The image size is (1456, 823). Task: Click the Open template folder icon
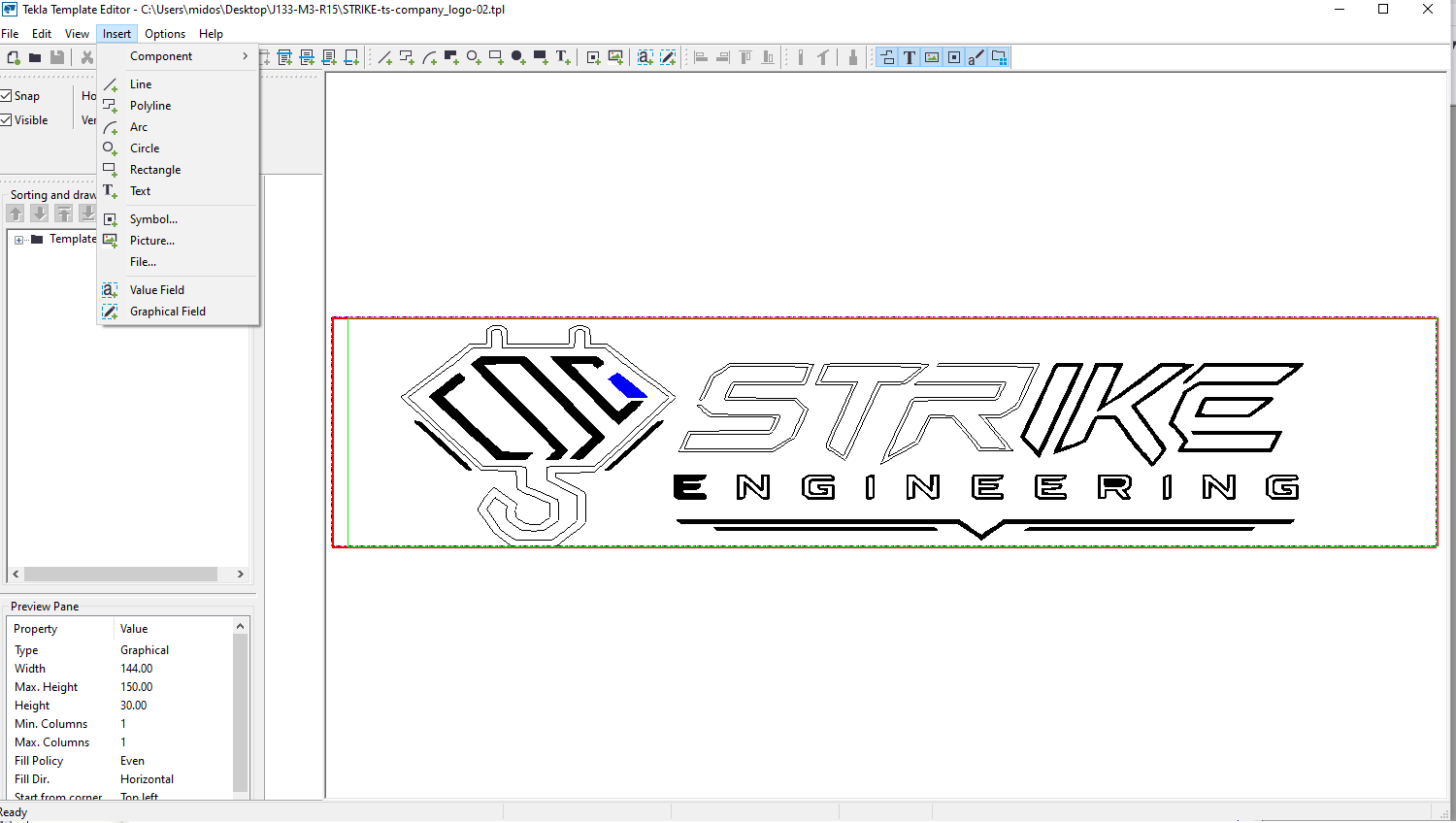35,57
